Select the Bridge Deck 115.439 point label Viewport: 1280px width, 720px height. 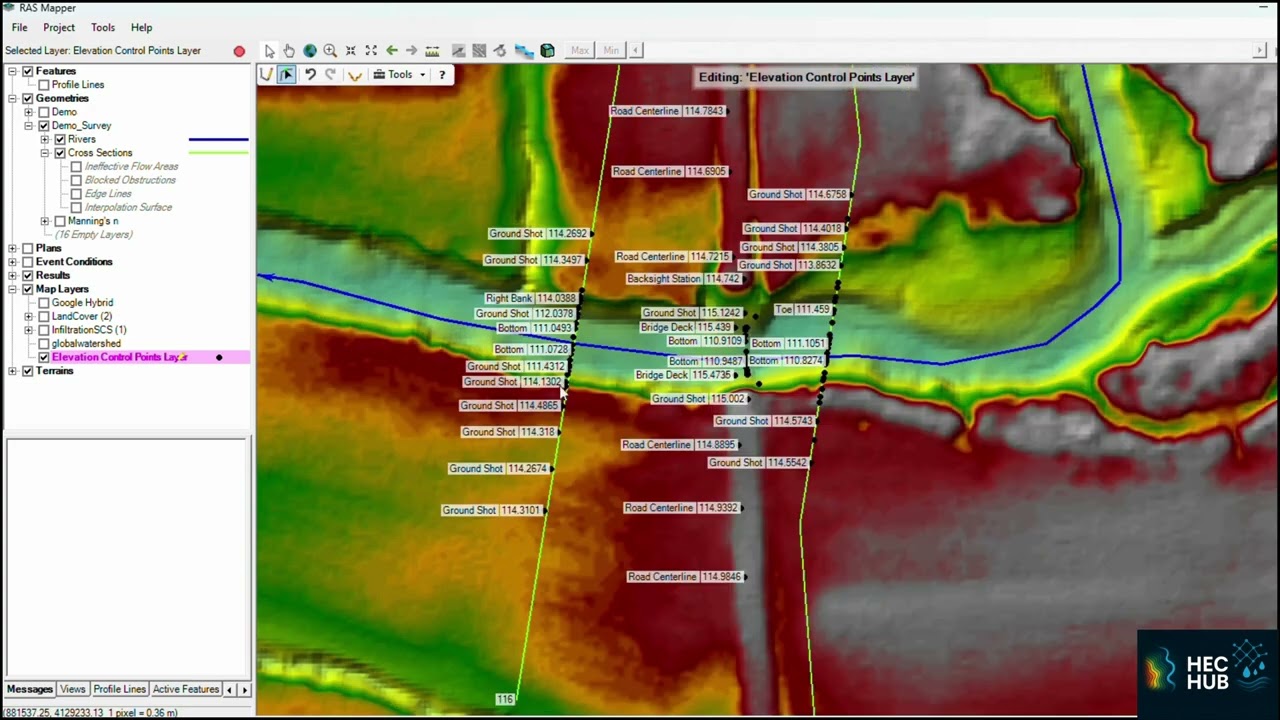686,328
